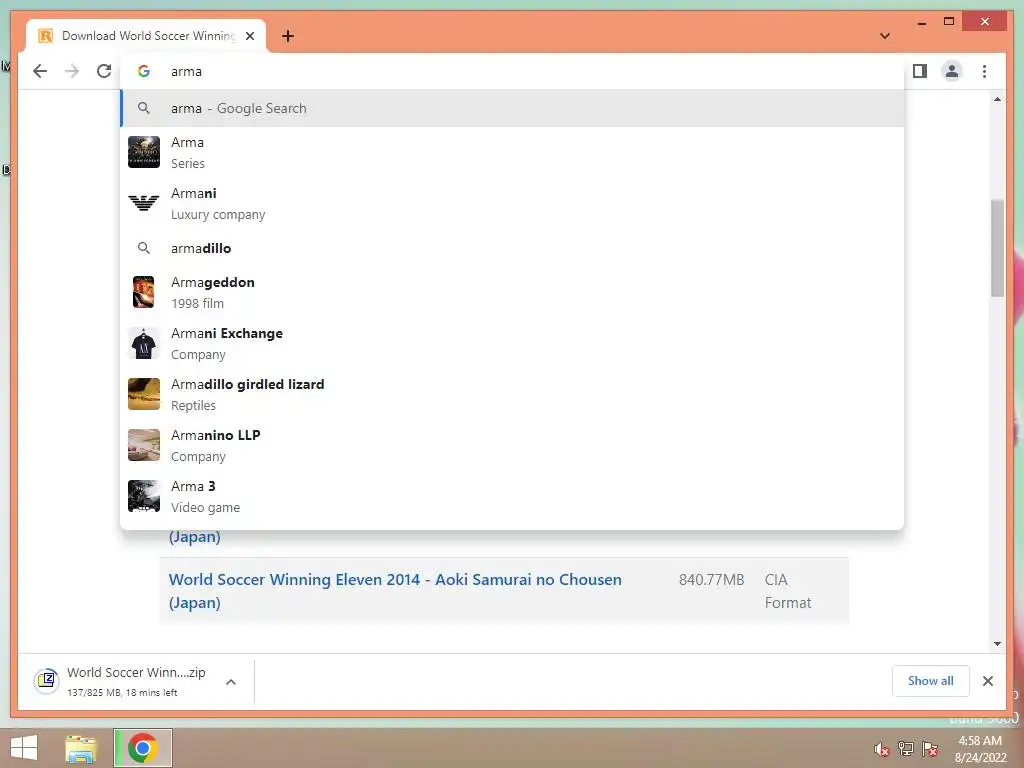Click the Armageddon movie poster thumbnail
Image resolution: width=1024 pixels, height=768 pixels.
(x=144, y=292)
